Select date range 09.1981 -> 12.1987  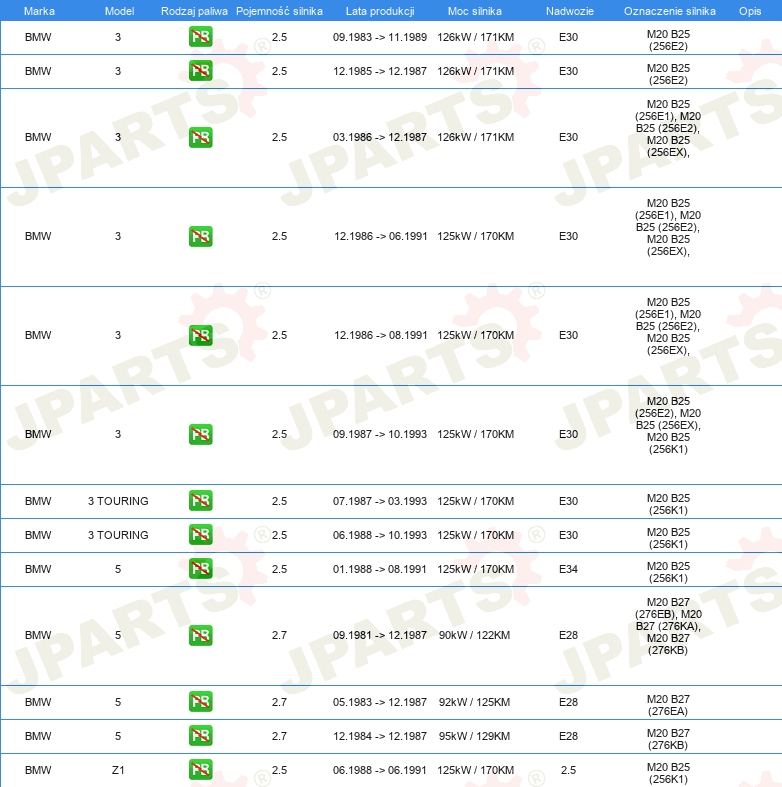[x=380, y=635]
